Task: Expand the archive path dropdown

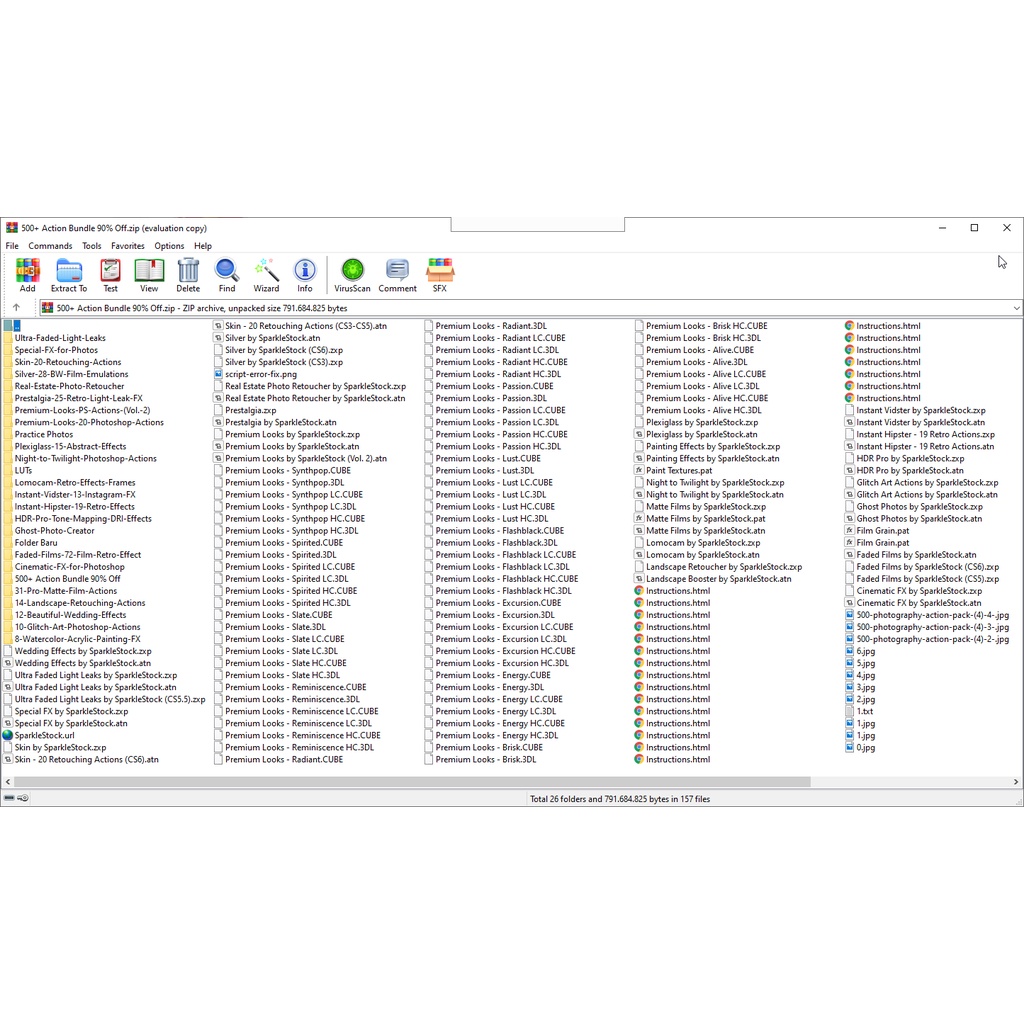Action: coord(1016,308)
